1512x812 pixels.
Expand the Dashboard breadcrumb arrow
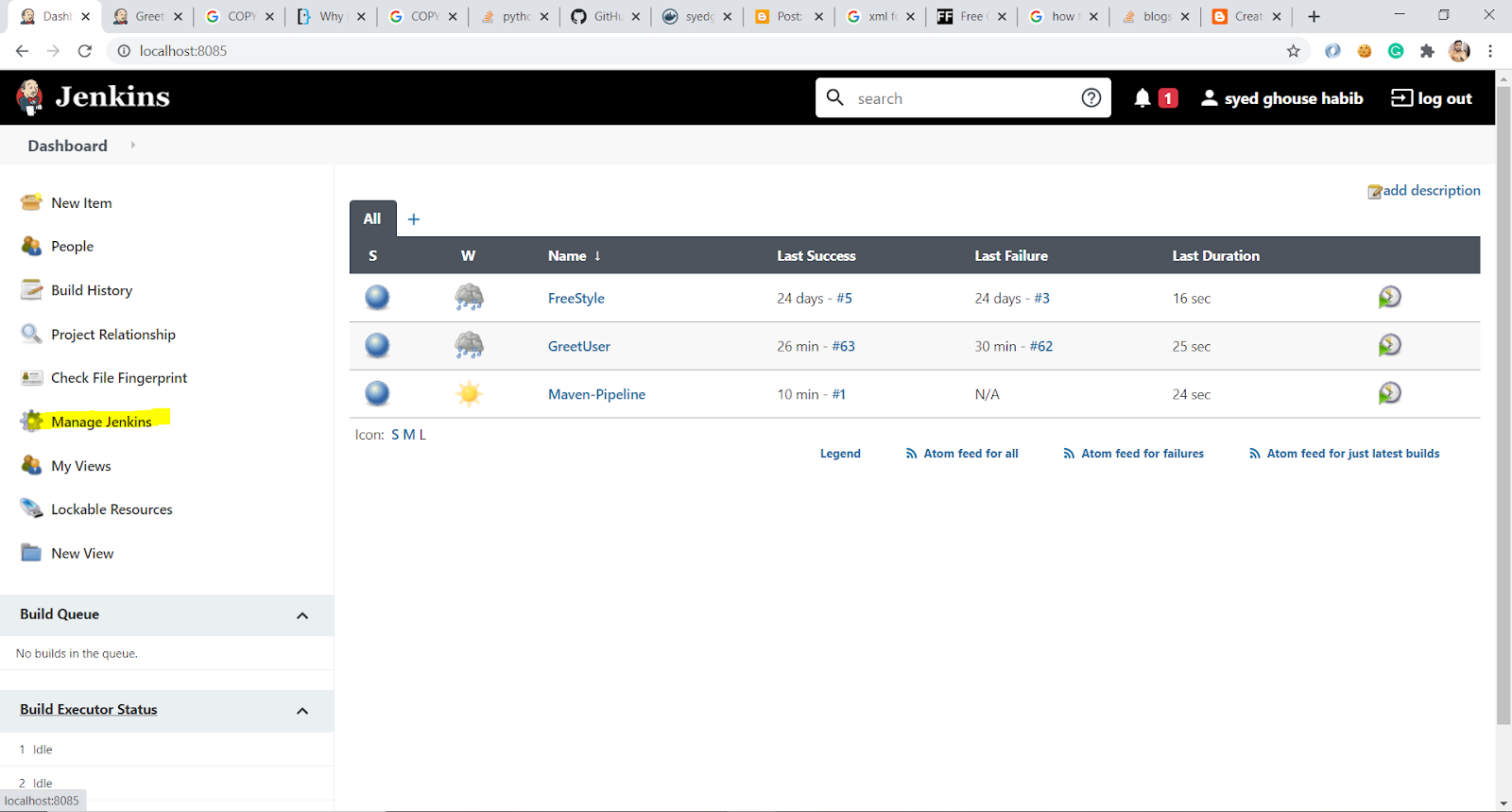[x=133, y=146]
